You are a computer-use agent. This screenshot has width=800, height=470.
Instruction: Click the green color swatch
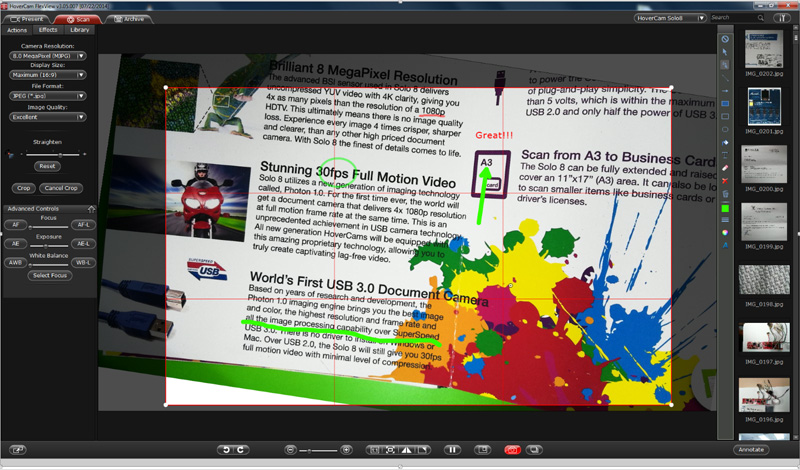(725, 208)
